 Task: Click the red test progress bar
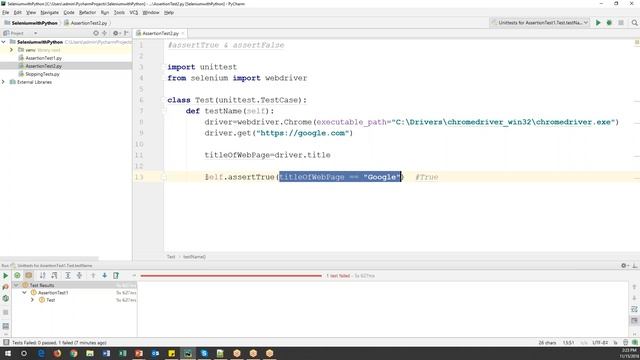(231, 276)
